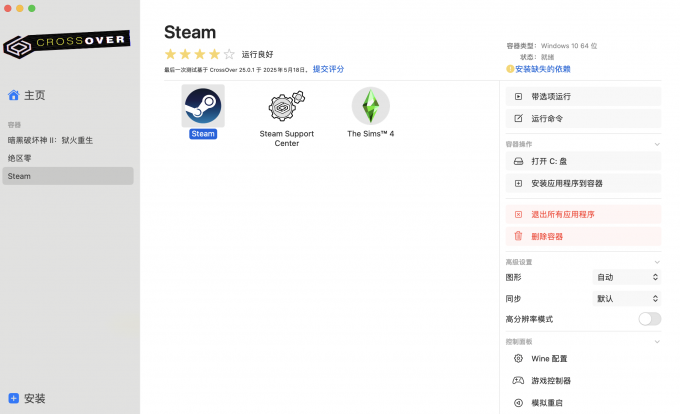This screenshot has width=680, height=414.
Task: Click the Steam title heading
Action: 190,33
